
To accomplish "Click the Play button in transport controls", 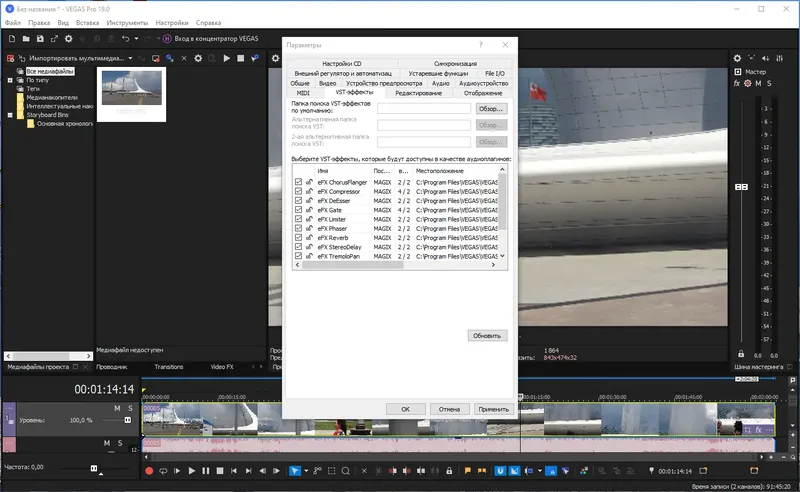I will click(x=191, y=471).
